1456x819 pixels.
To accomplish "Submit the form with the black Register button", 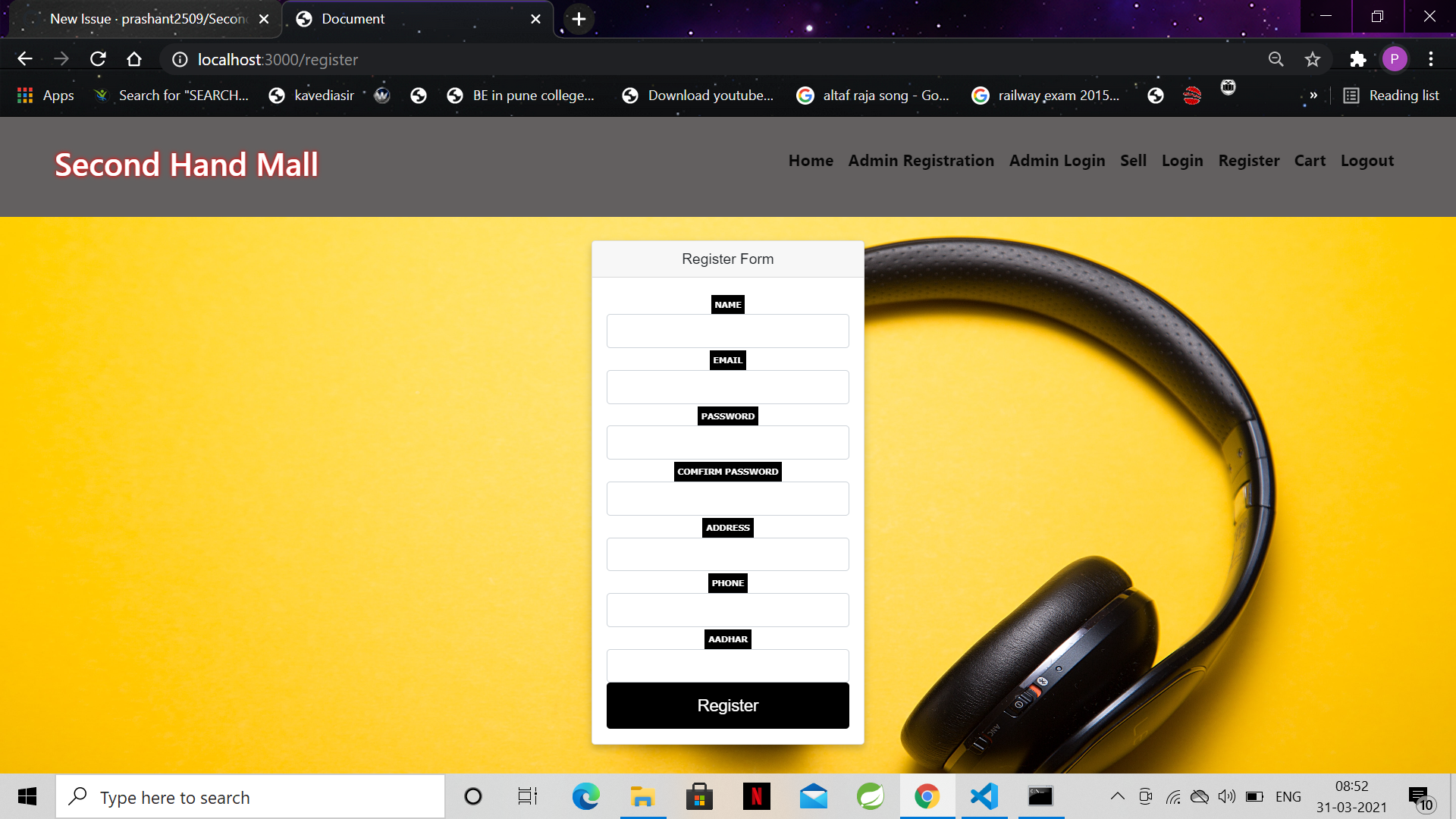I will (728, 705).
